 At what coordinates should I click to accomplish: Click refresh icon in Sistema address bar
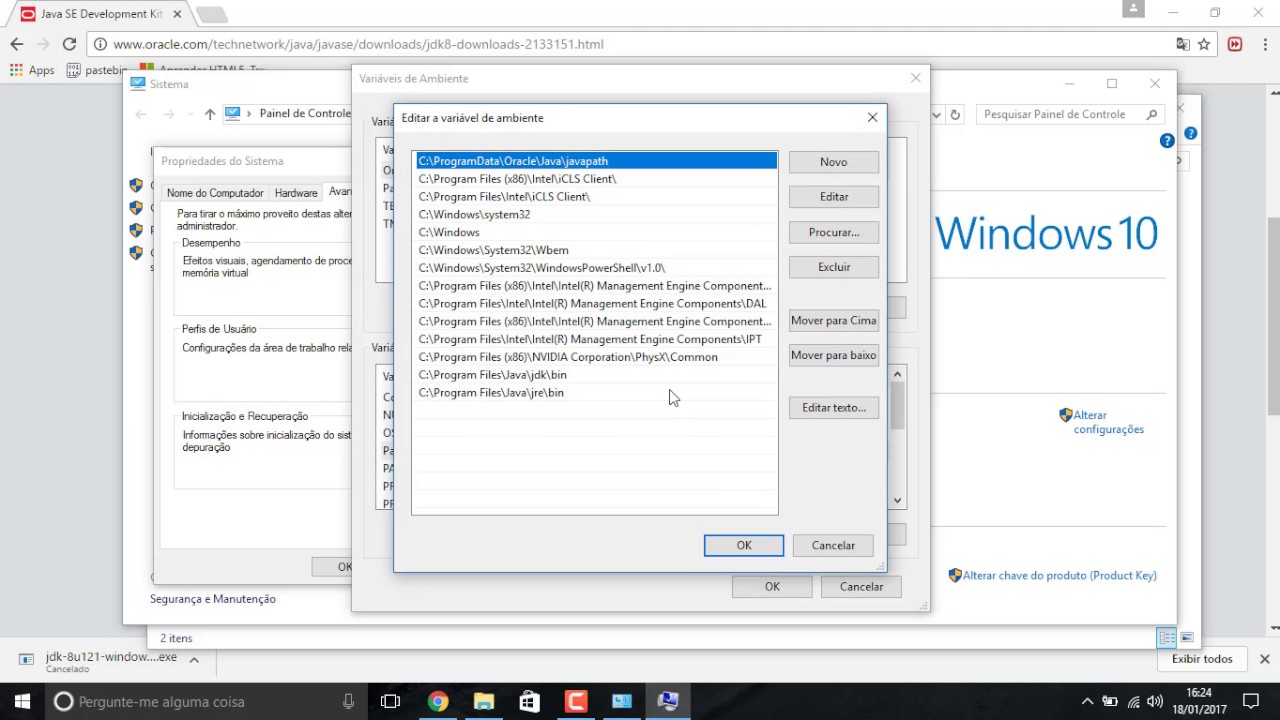(955, 115)
